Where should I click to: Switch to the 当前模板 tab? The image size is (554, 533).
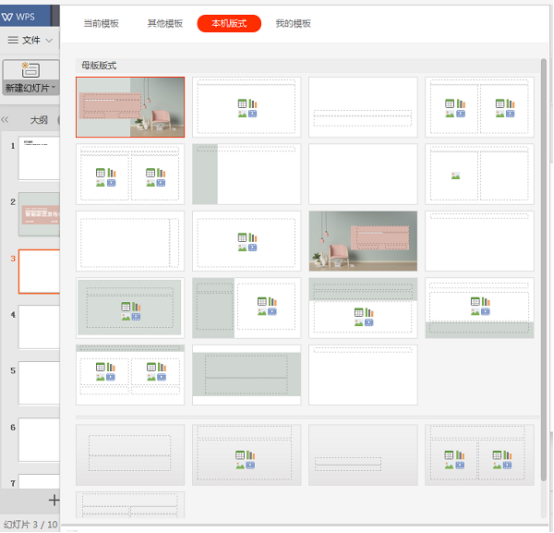click(101, 24)
